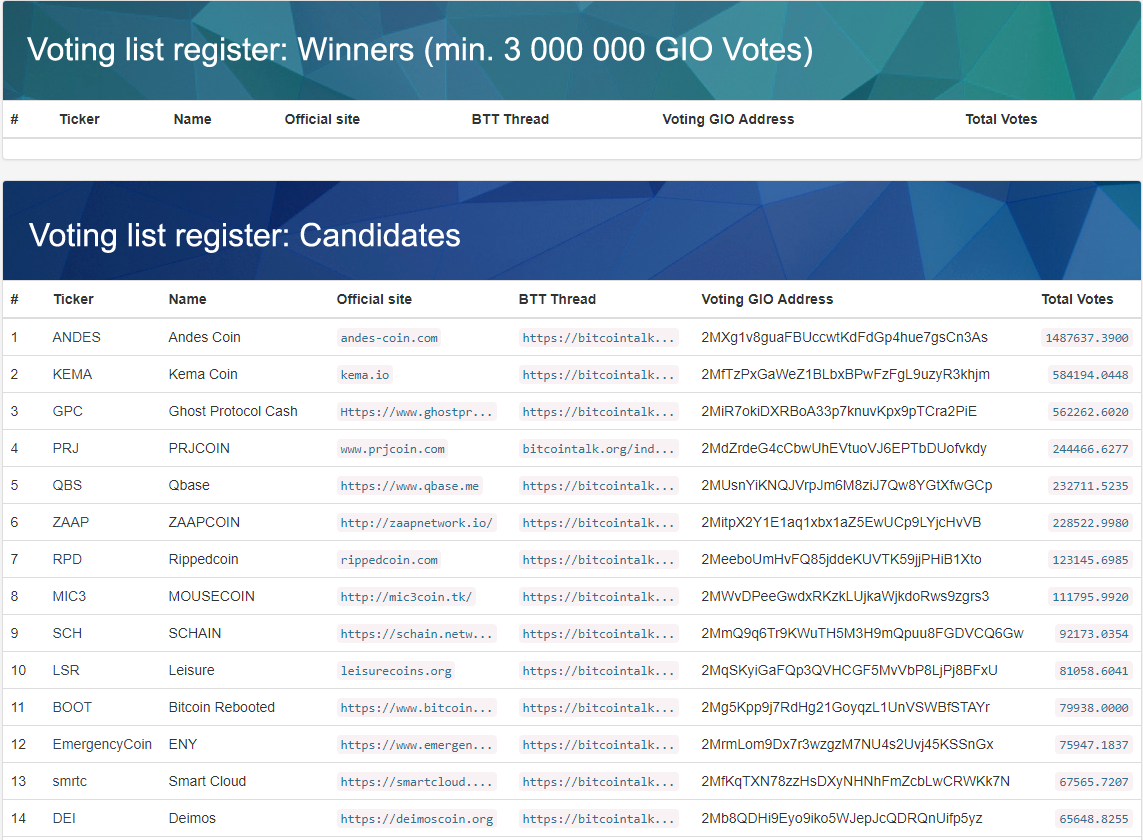
Task: Open leisurecoins.org site link
Action: 396,671
